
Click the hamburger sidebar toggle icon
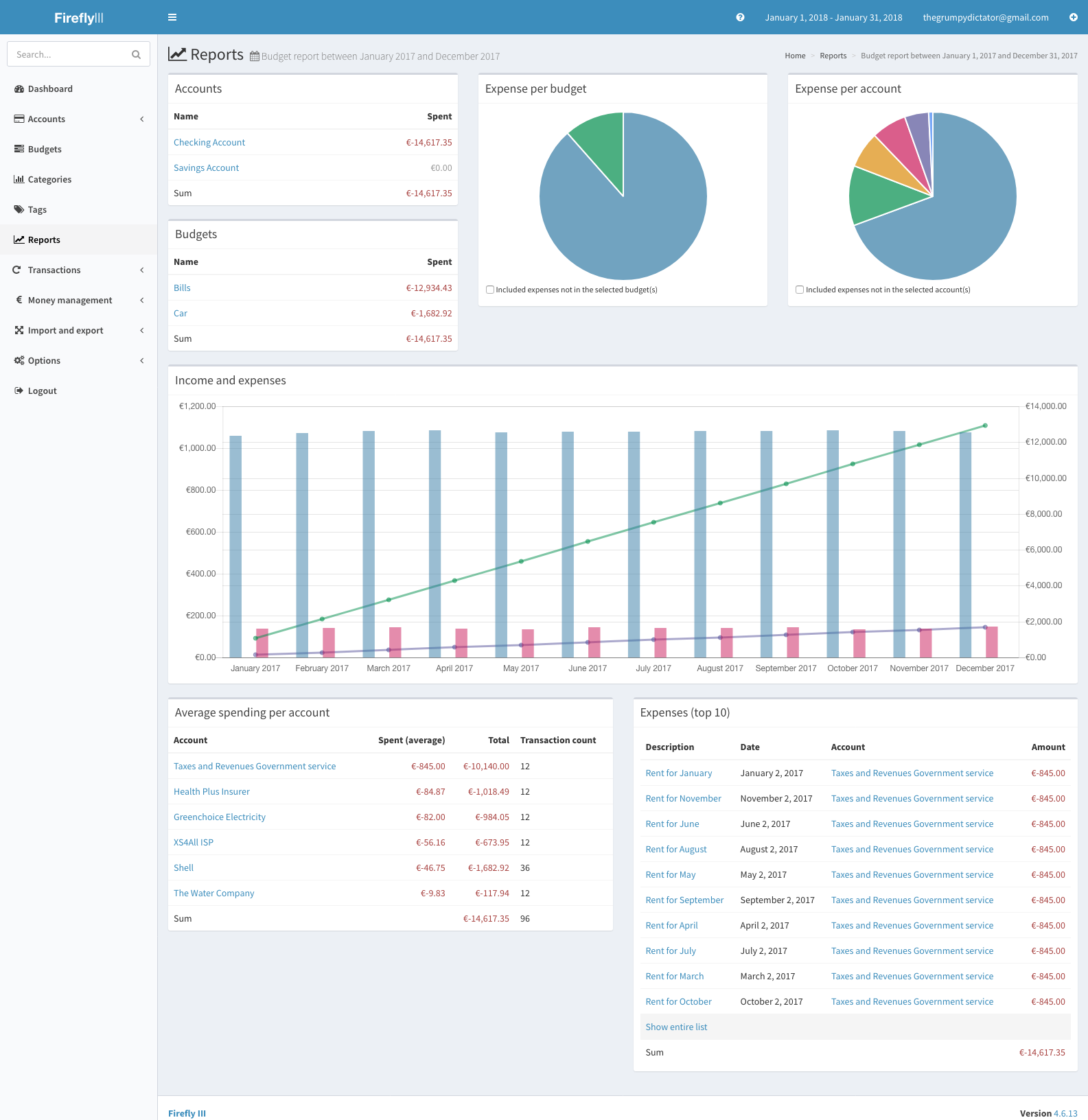tap(172, 17)
